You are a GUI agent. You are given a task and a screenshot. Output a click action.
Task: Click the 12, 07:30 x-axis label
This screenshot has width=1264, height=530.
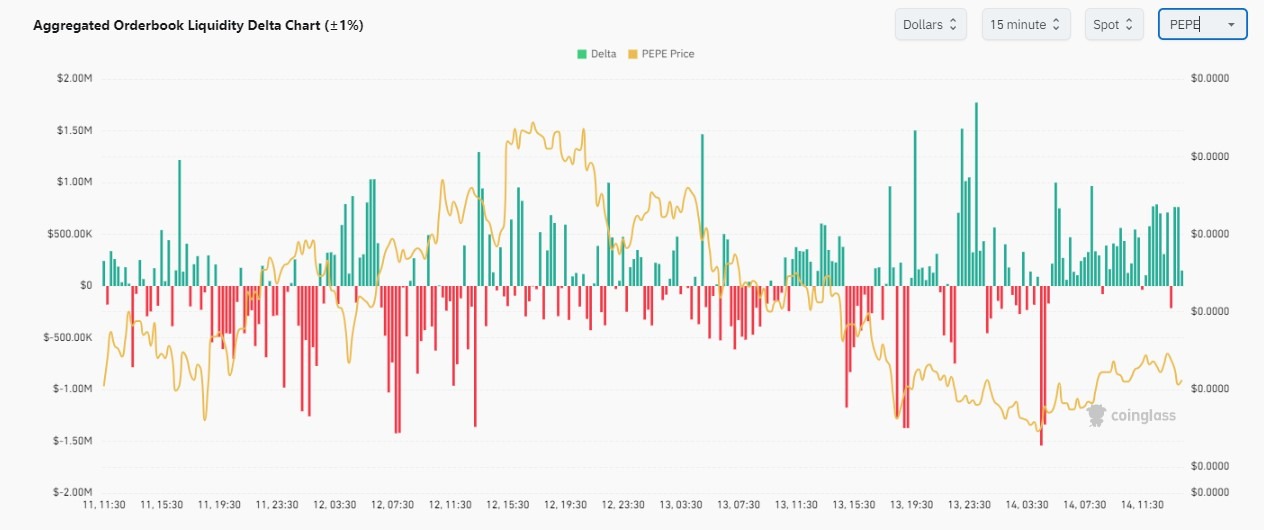394,506
